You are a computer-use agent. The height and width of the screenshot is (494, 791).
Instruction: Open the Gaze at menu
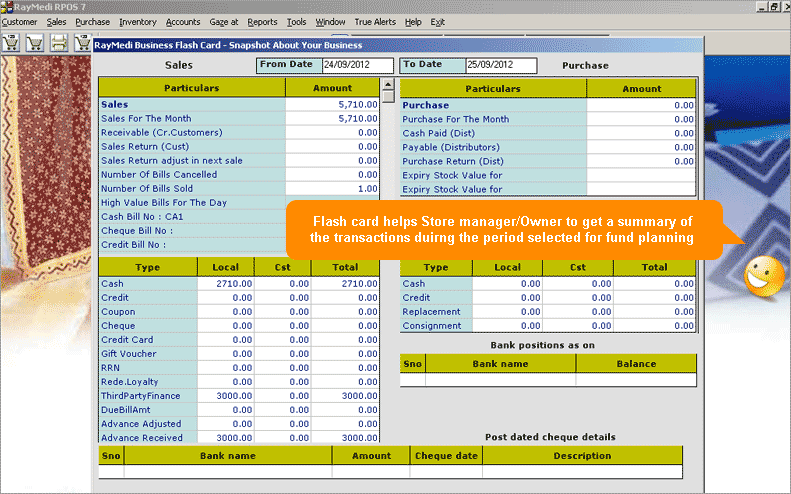223,21
